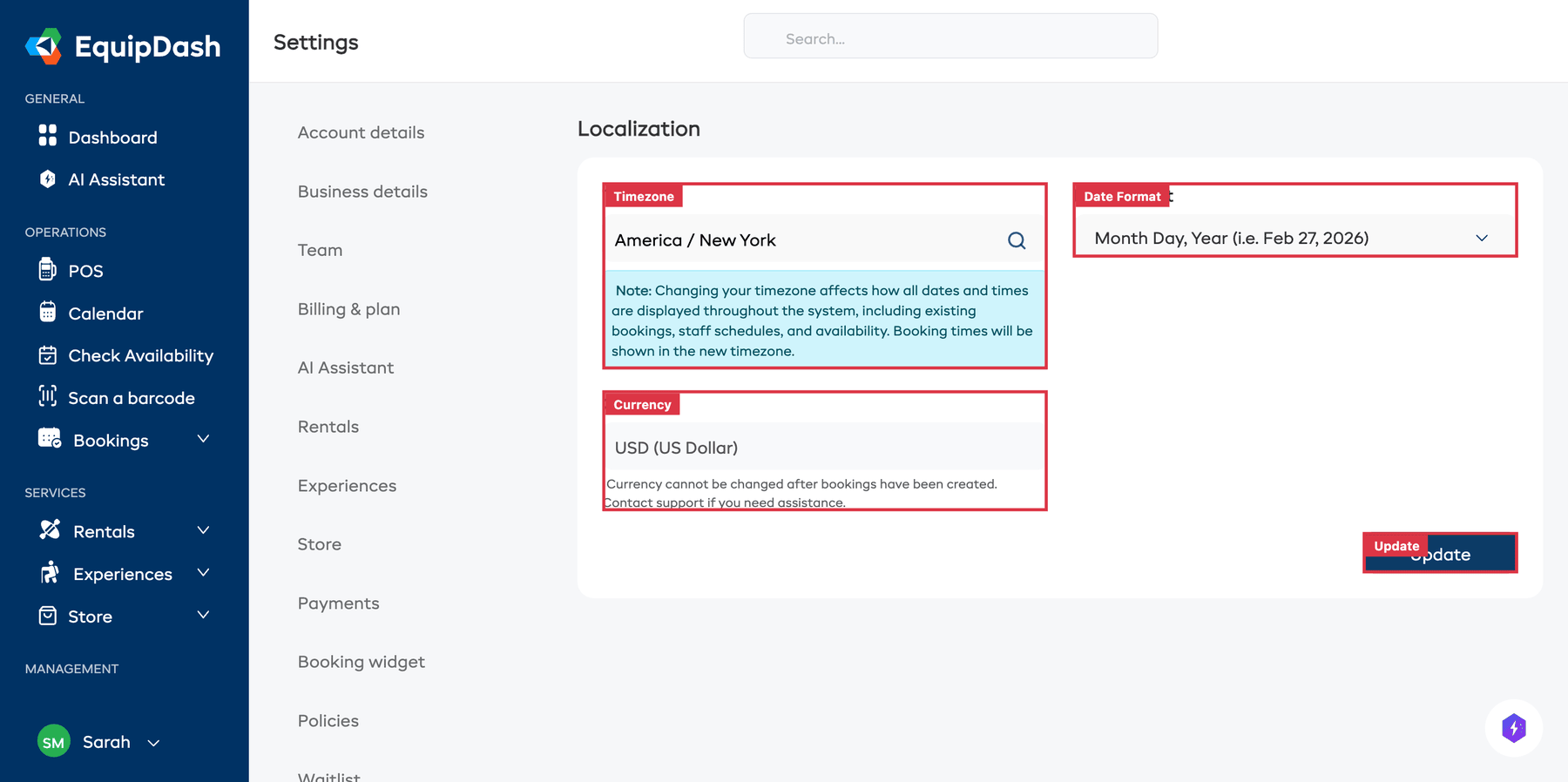Open the Sarah user menu chevron
This screenshot has width=1568, height=782.
coord(153,743)
